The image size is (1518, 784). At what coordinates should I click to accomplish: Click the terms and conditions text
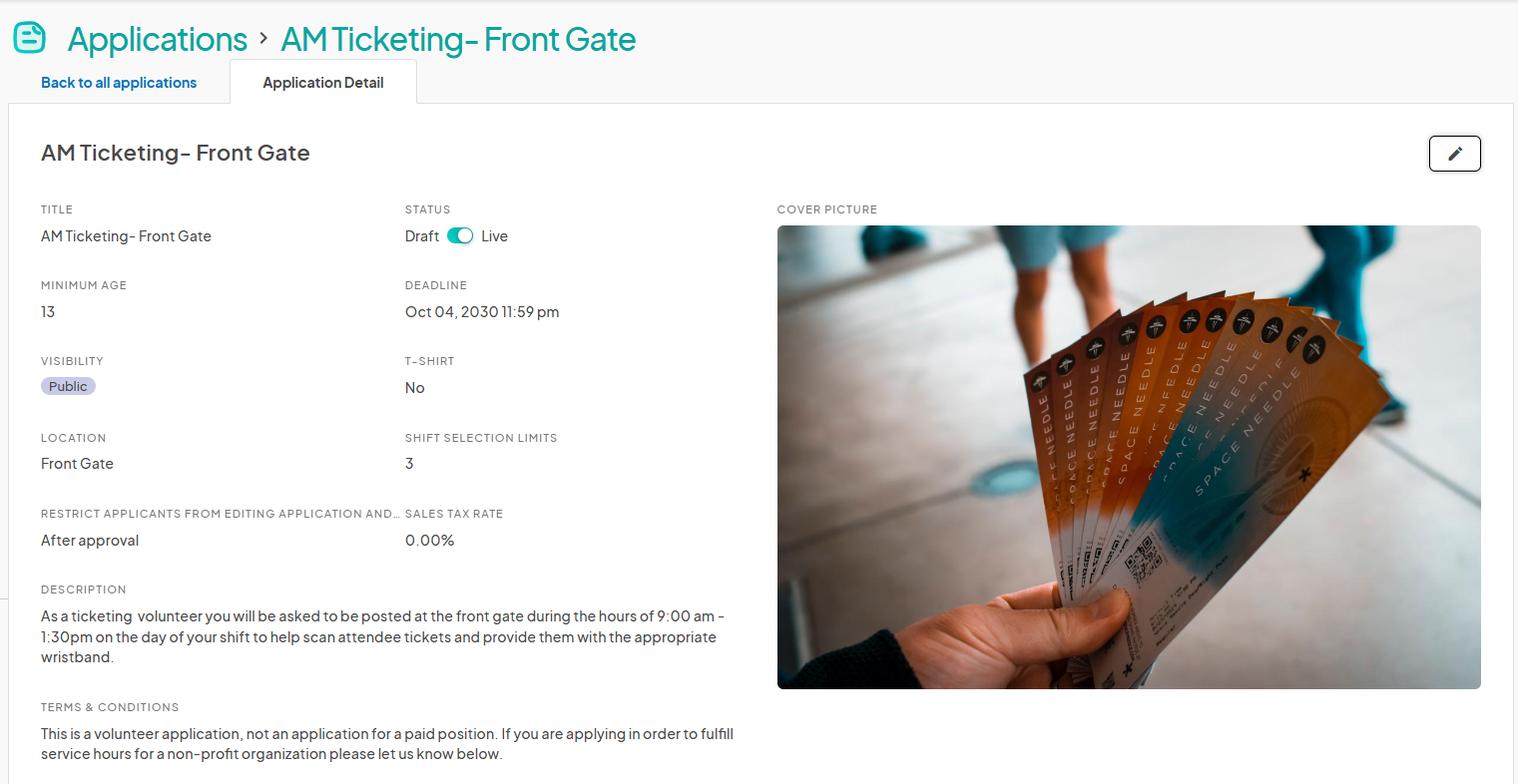coord(387,744)
